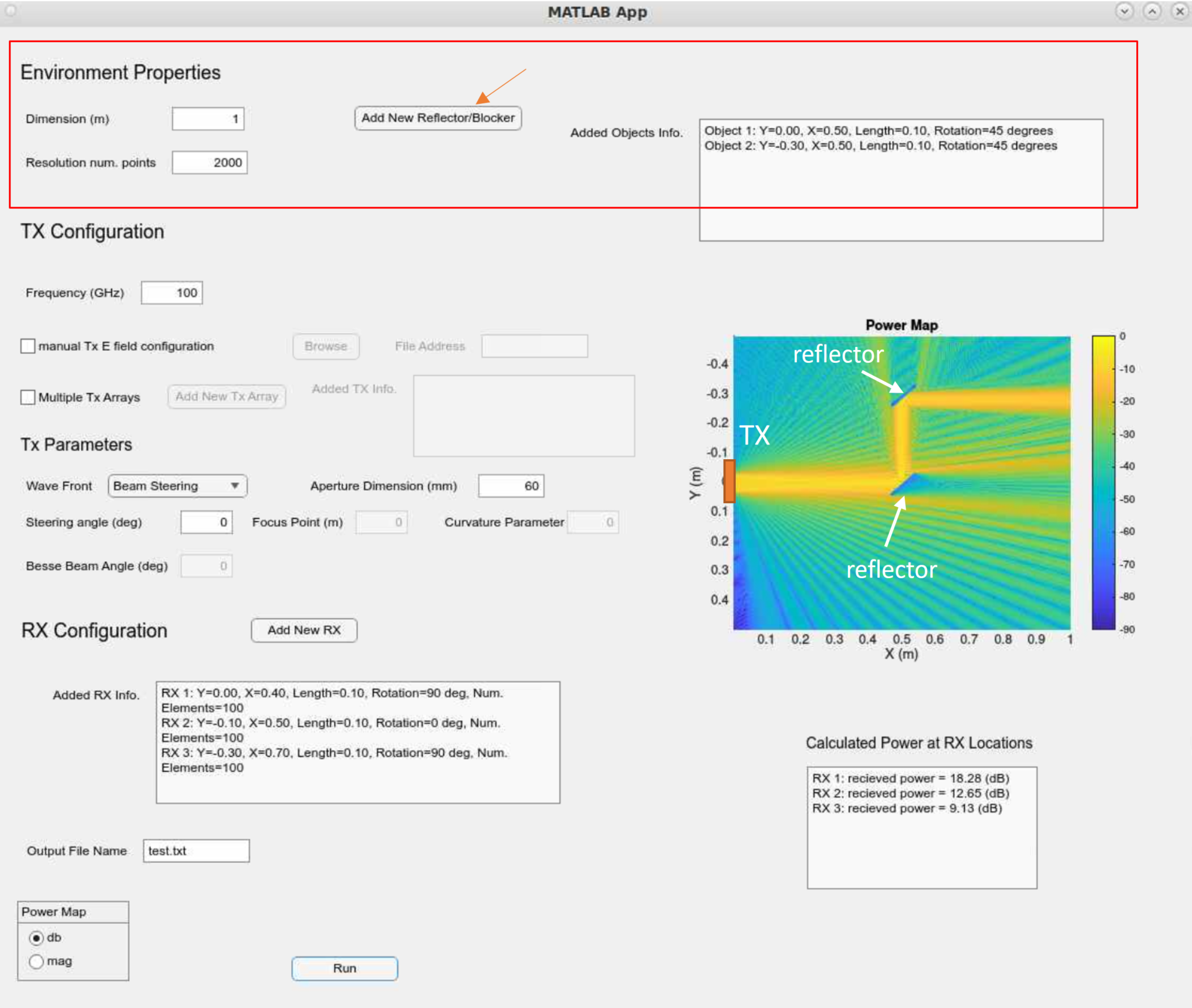1192x1008 pixels.
Task: Click 'RX 2: Y=-0.10, X=0.50' entry text
Action: click(331, 730)
